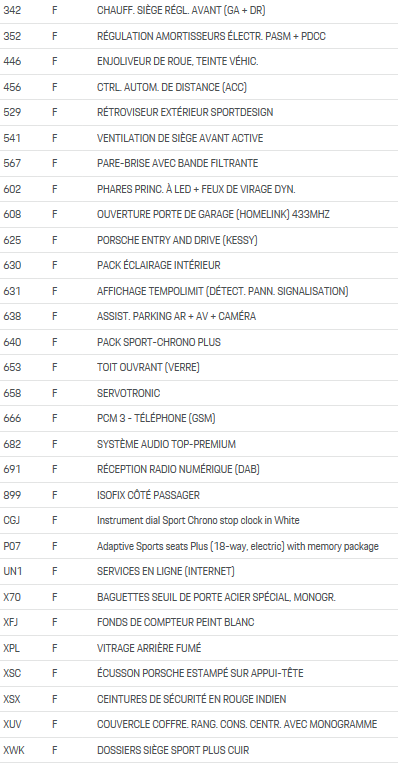The image size is (398, 765).
Task: Click option code XPL
Action: coord(12,648)
